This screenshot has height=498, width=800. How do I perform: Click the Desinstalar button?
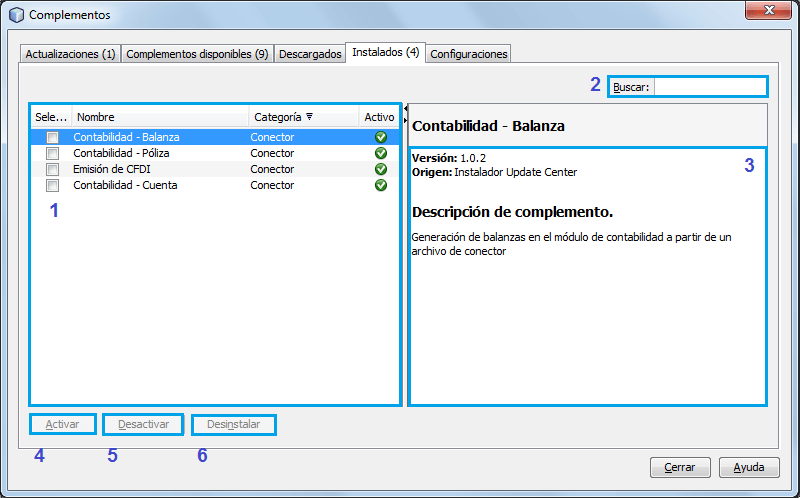coord(233,425)
